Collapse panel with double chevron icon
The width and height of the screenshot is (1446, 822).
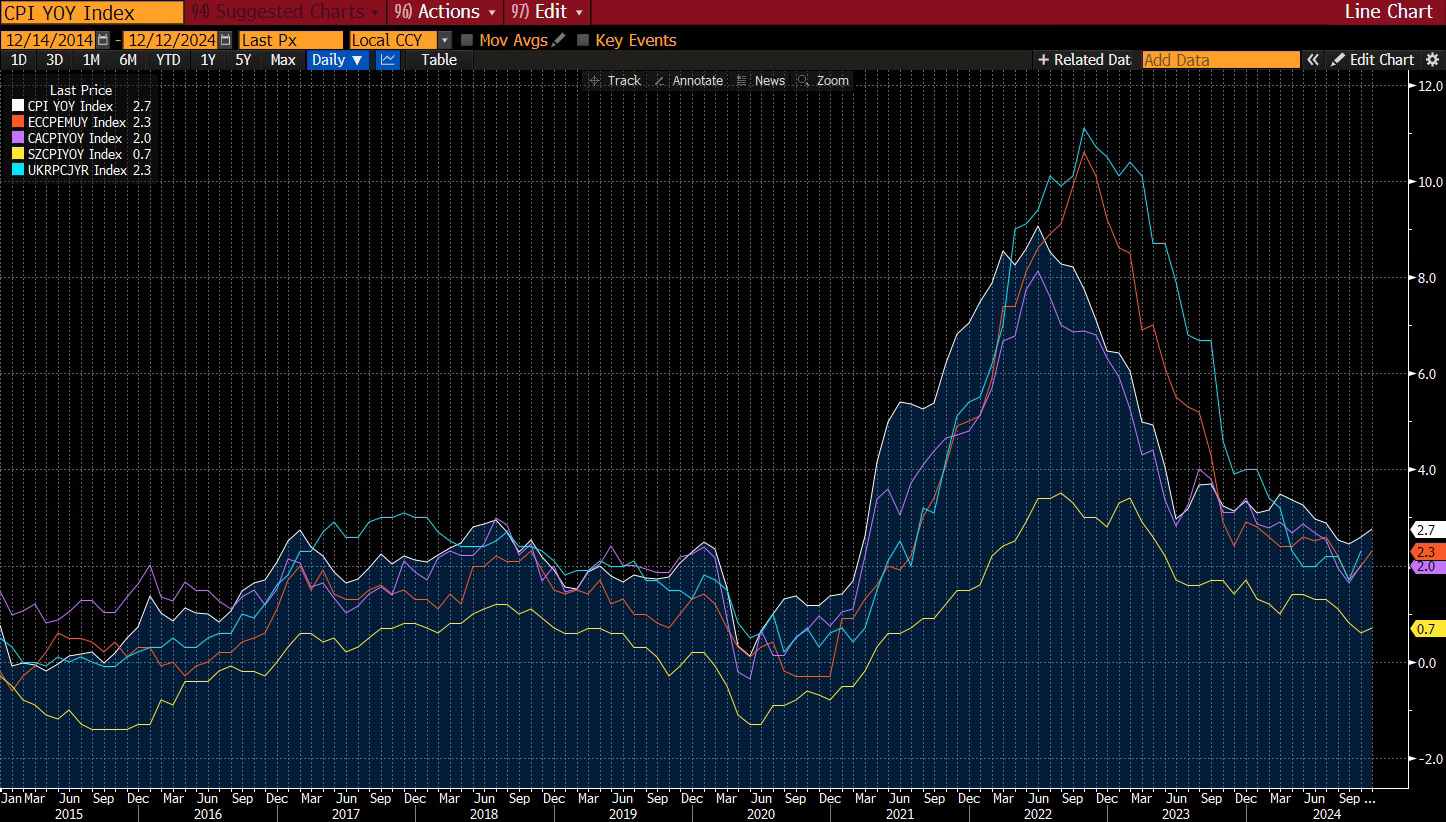coord(1313,60)
